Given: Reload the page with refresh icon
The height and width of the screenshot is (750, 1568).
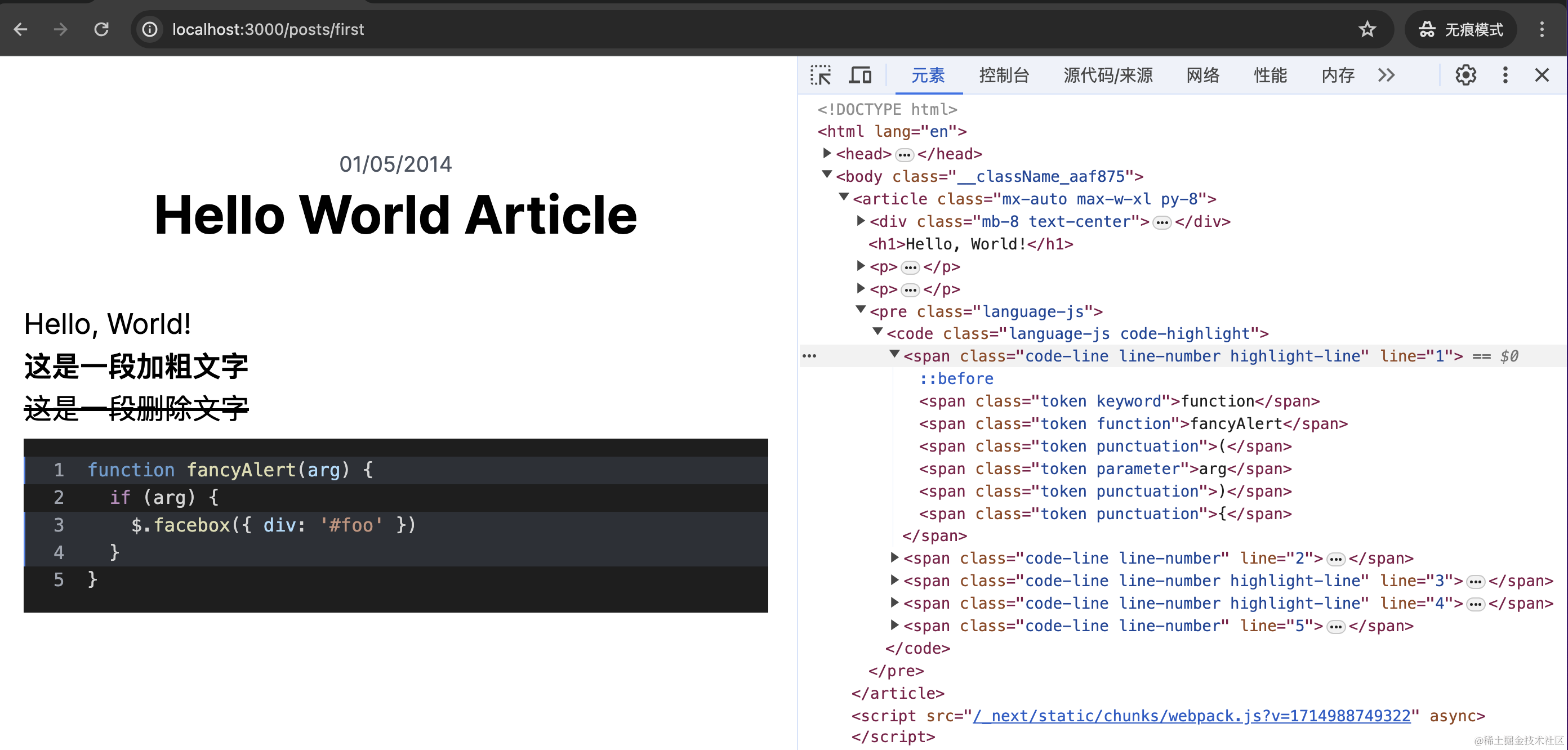Looking at the screenshot, I should click(x=101, y=29).
